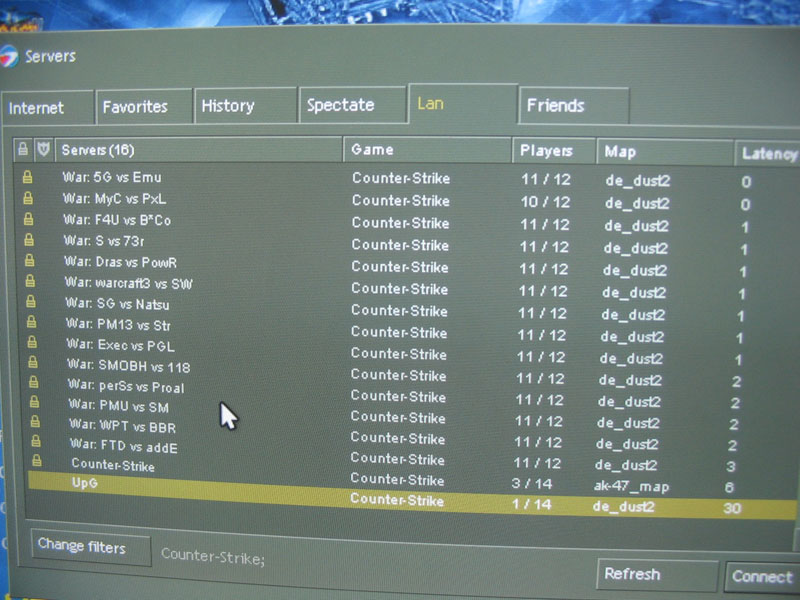
Task: Click the lock icon for War: warcraft3 vs SW
Action: click(30, 281)
